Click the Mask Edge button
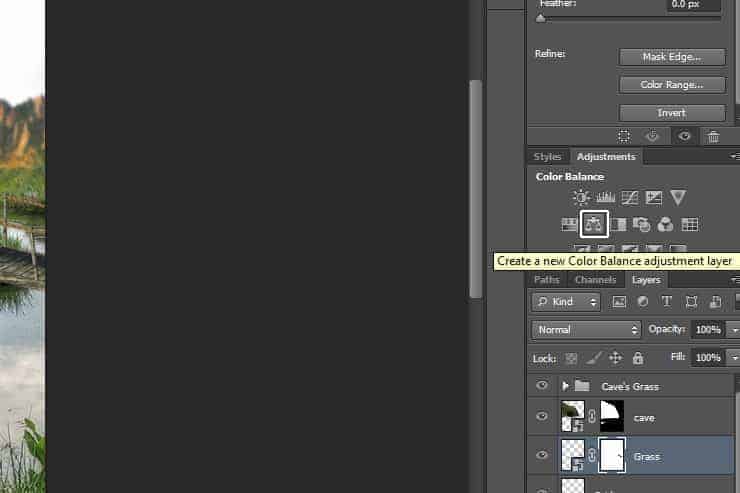This screenshot has width=740, height=493. pos(672,57)
